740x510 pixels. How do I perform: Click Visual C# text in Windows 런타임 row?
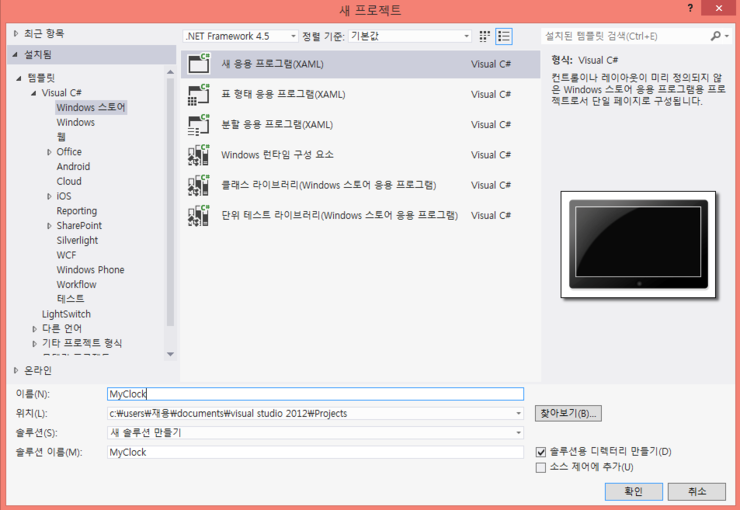(491, 155)
